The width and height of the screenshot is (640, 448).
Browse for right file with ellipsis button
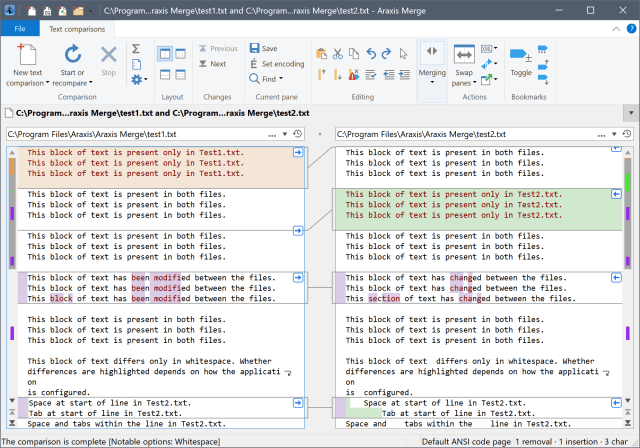tap(601, 135)
